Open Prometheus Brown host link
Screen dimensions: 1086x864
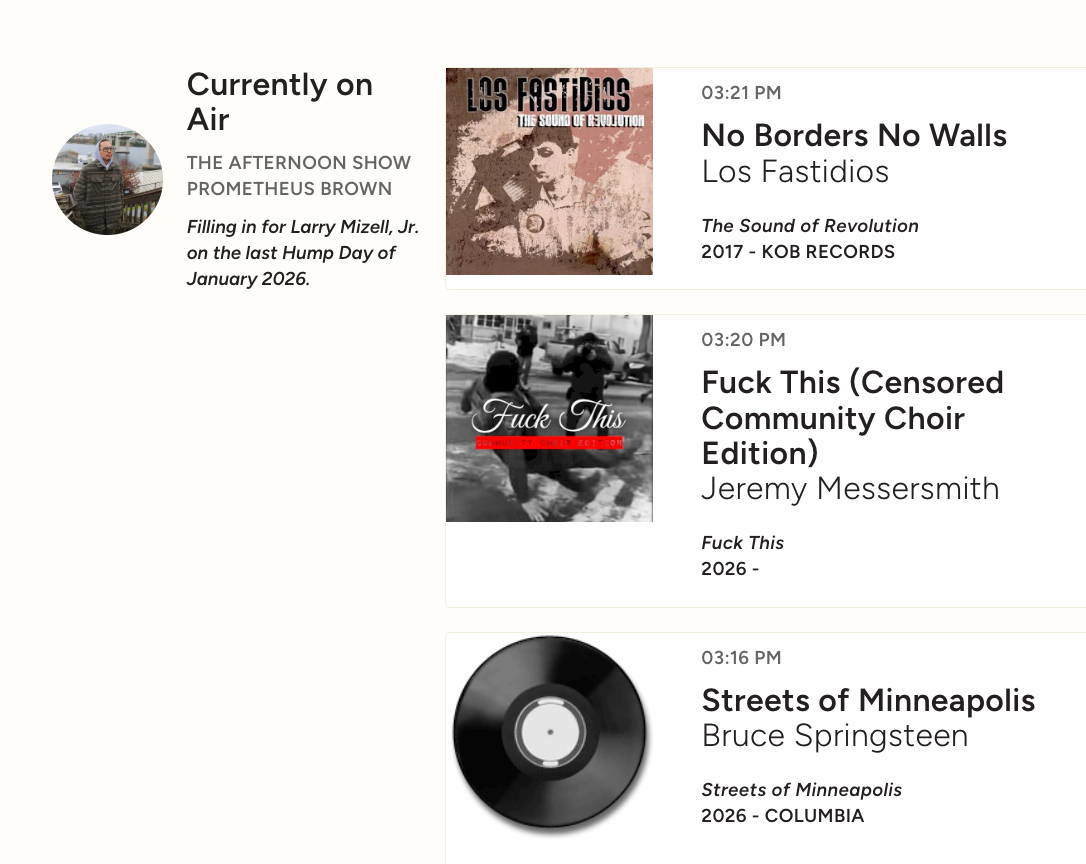pyautogui.click(x=289, y=189)
